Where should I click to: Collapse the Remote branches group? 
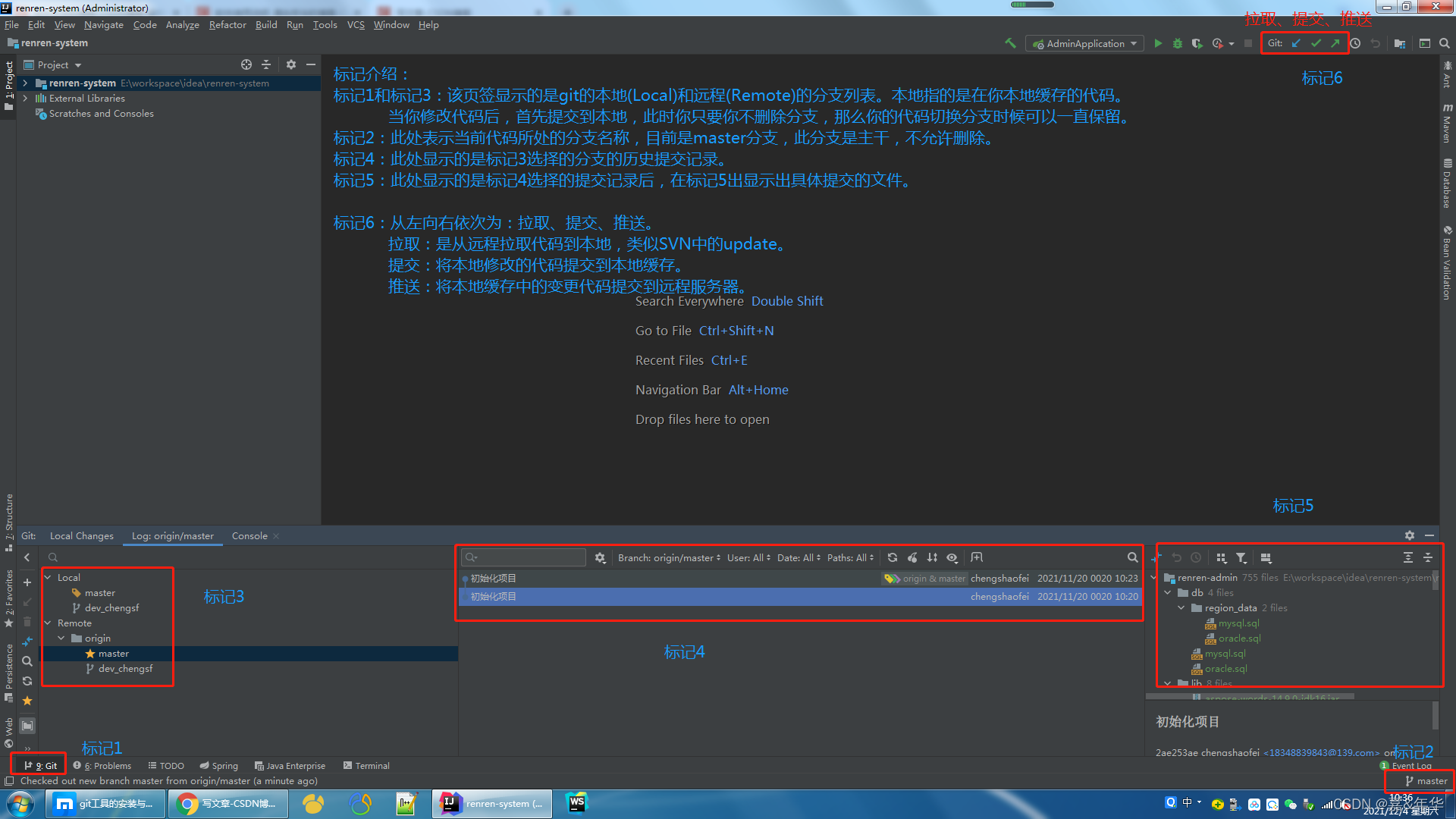point(48,623)
